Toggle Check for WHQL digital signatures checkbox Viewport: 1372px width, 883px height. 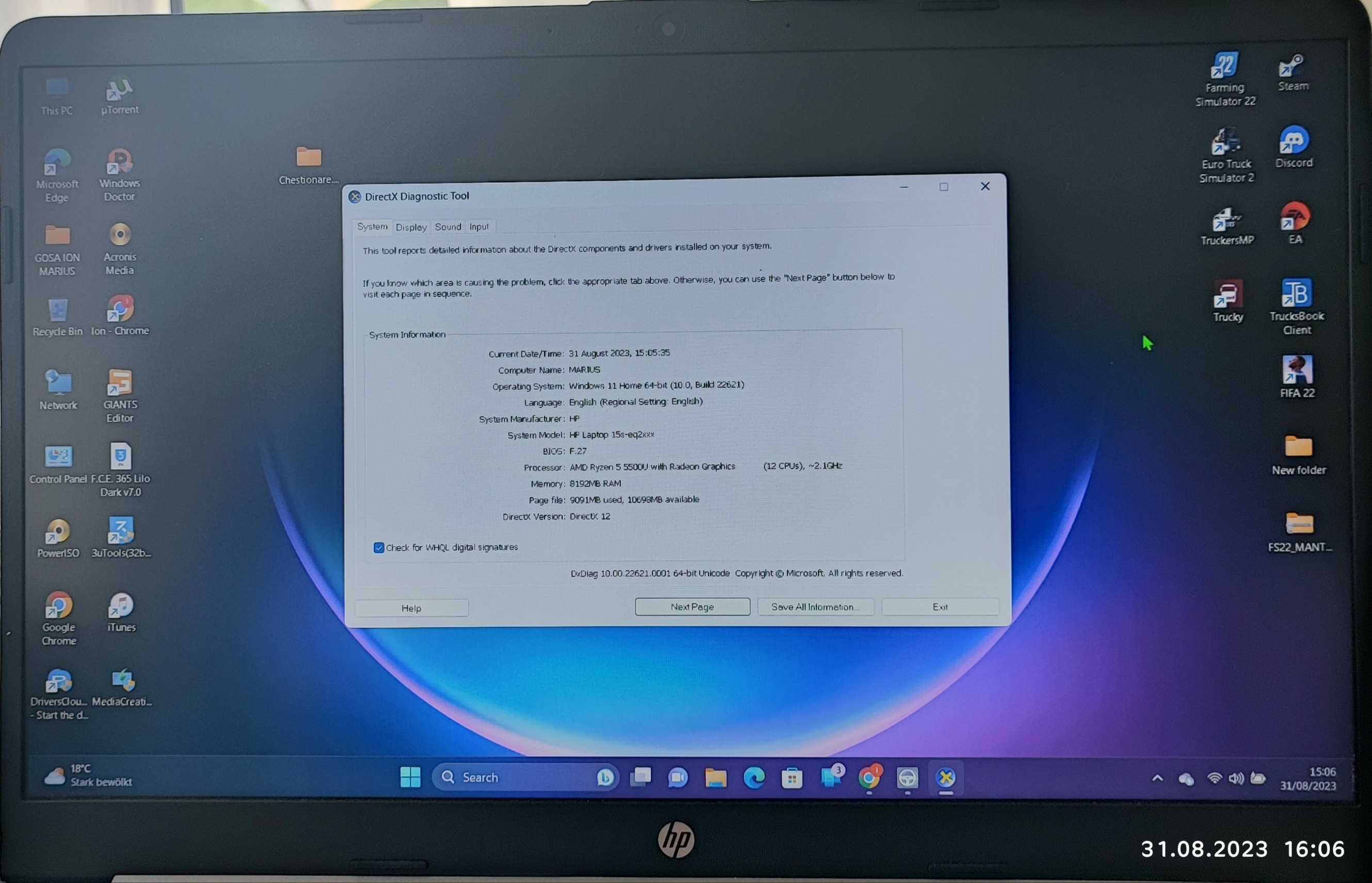[378, 546]
